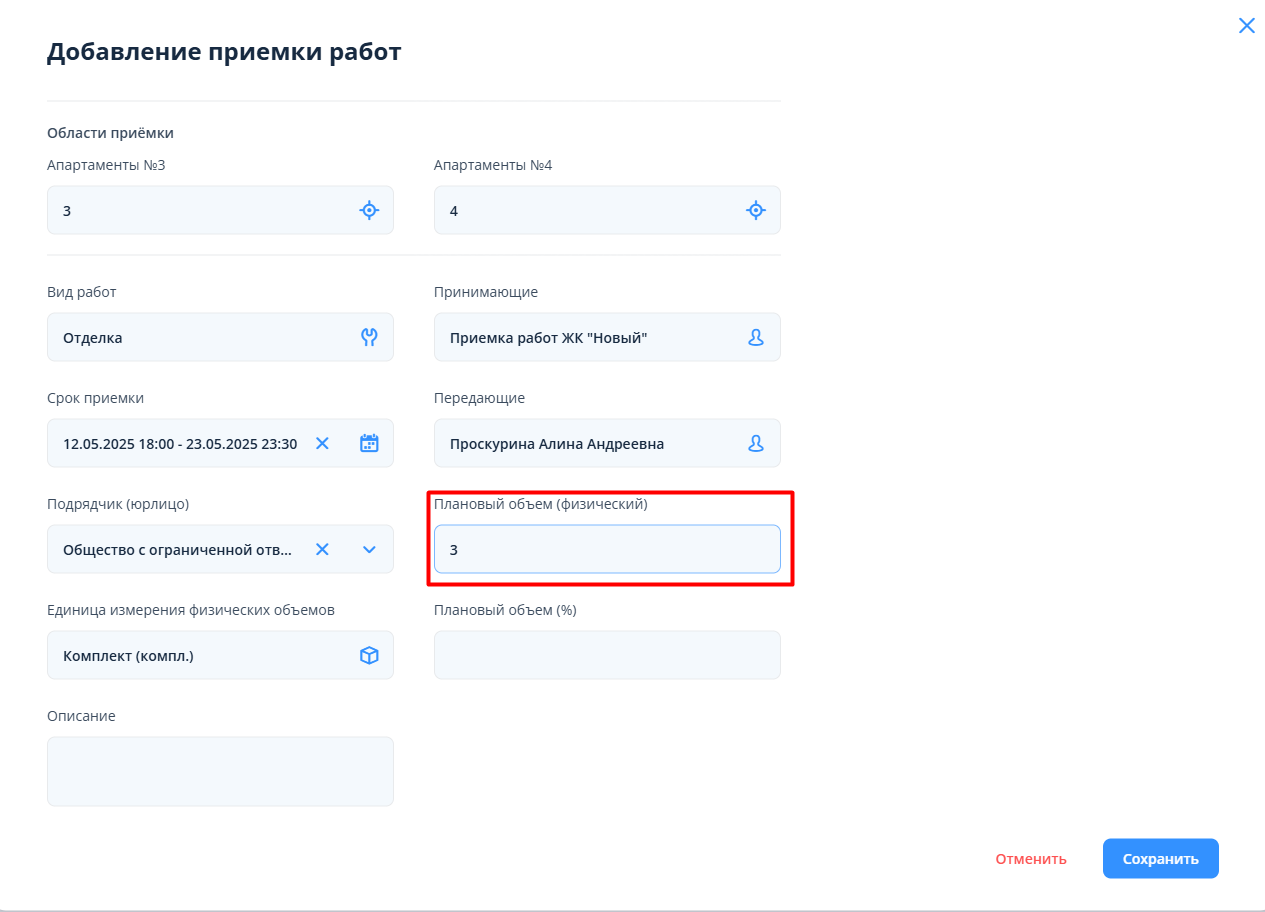This screenshot has height=912, width=1265.
Task: Open the Вид работ selection field
Action: [x=200, y=337]
